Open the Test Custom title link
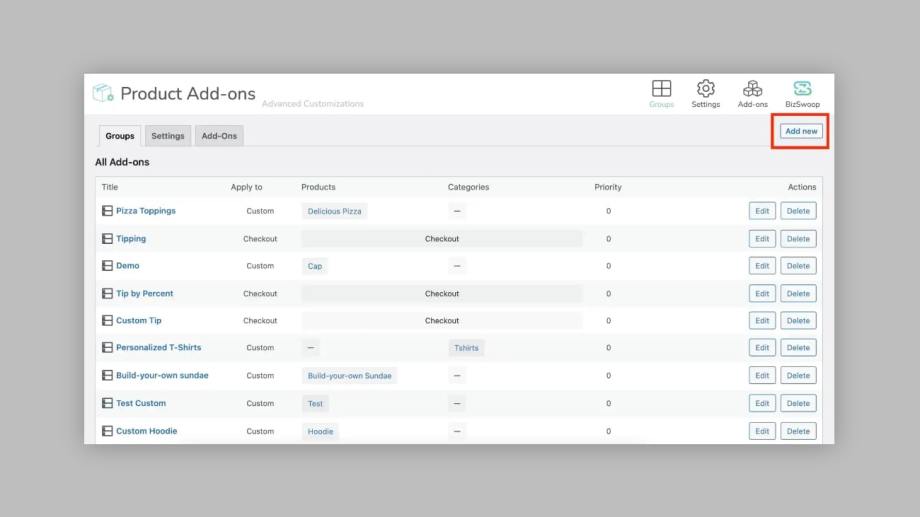The width and height of the screenshot is (920, 517). coord(141,403)
